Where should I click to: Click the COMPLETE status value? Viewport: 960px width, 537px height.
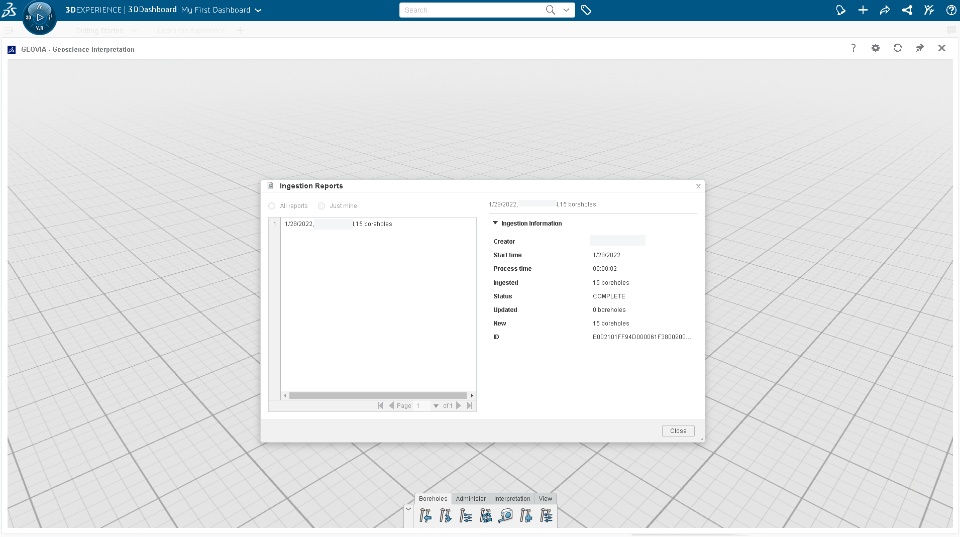point(609,296)
